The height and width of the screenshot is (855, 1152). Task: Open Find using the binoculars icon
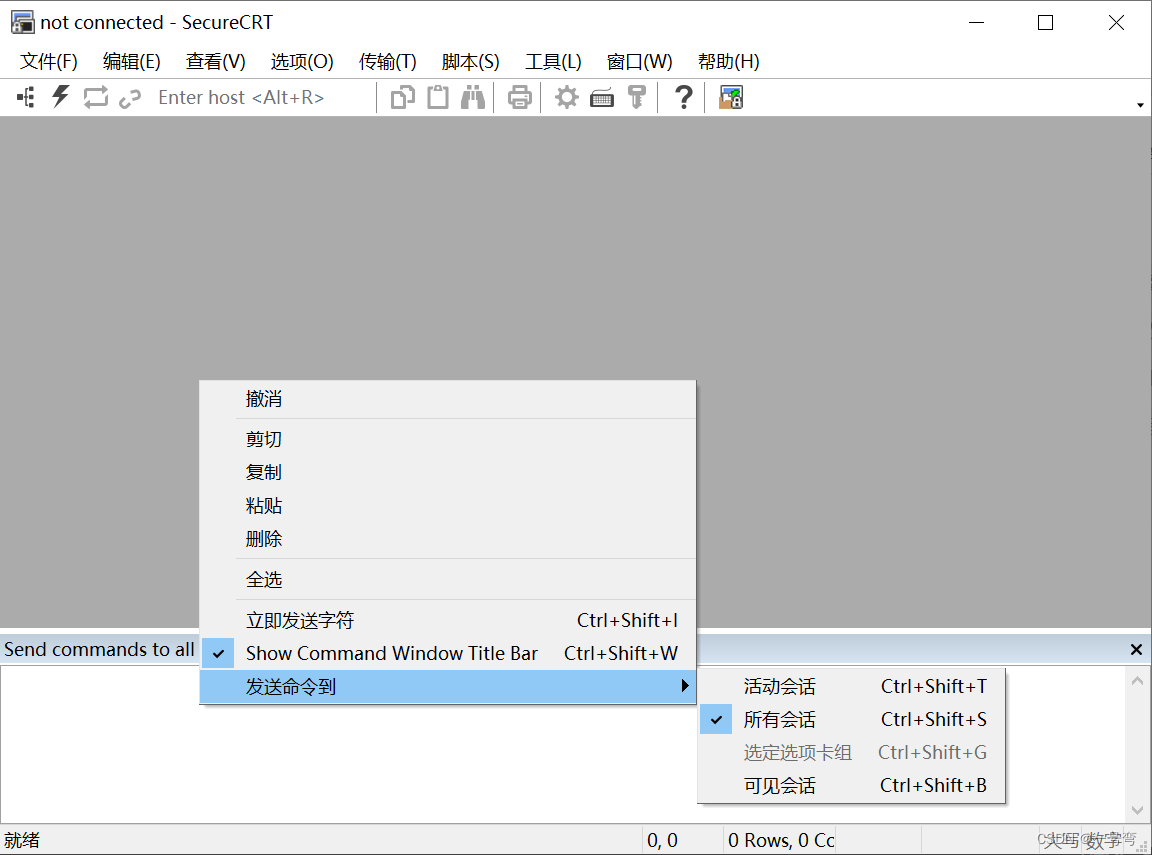[x=472, y=97]
